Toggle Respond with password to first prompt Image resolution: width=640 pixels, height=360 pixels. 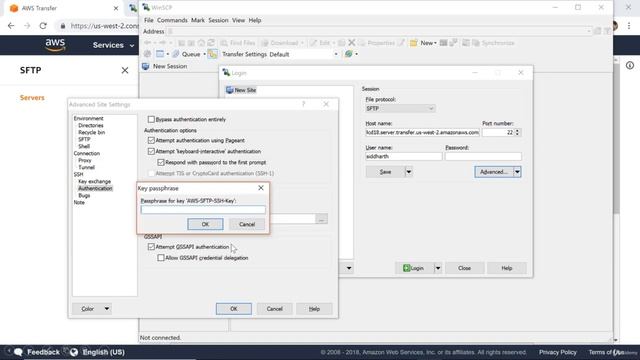pyautogui.click(x=161, y=162)
